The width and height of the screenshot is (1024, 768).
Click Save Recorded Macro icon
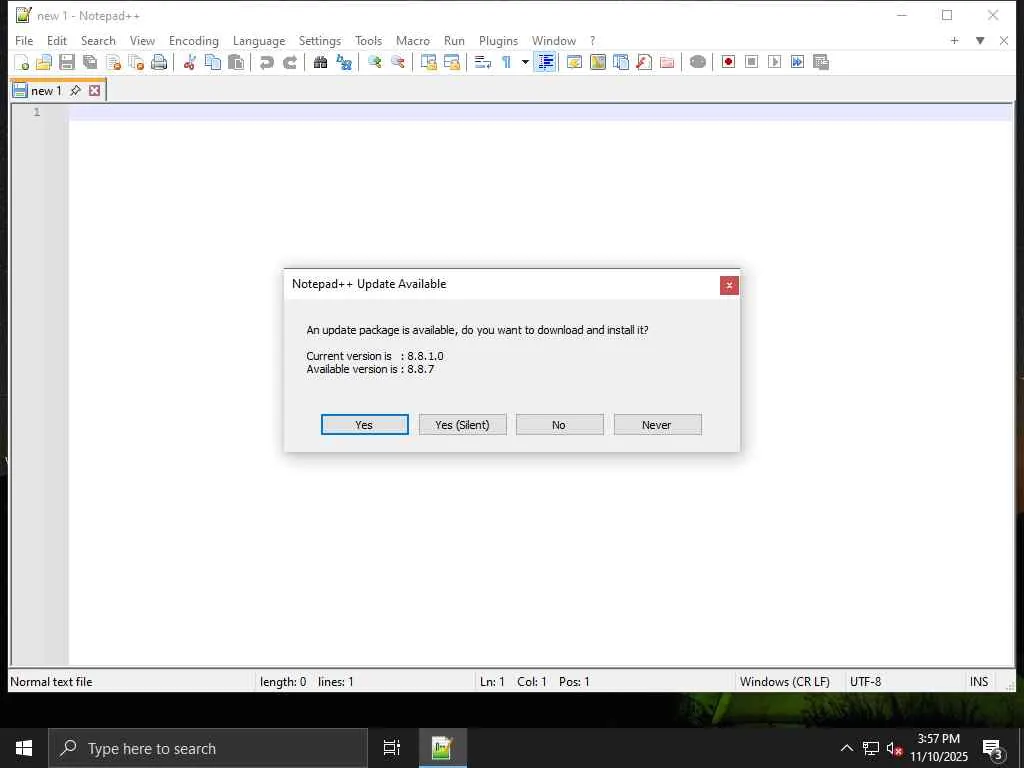(821, 62)
